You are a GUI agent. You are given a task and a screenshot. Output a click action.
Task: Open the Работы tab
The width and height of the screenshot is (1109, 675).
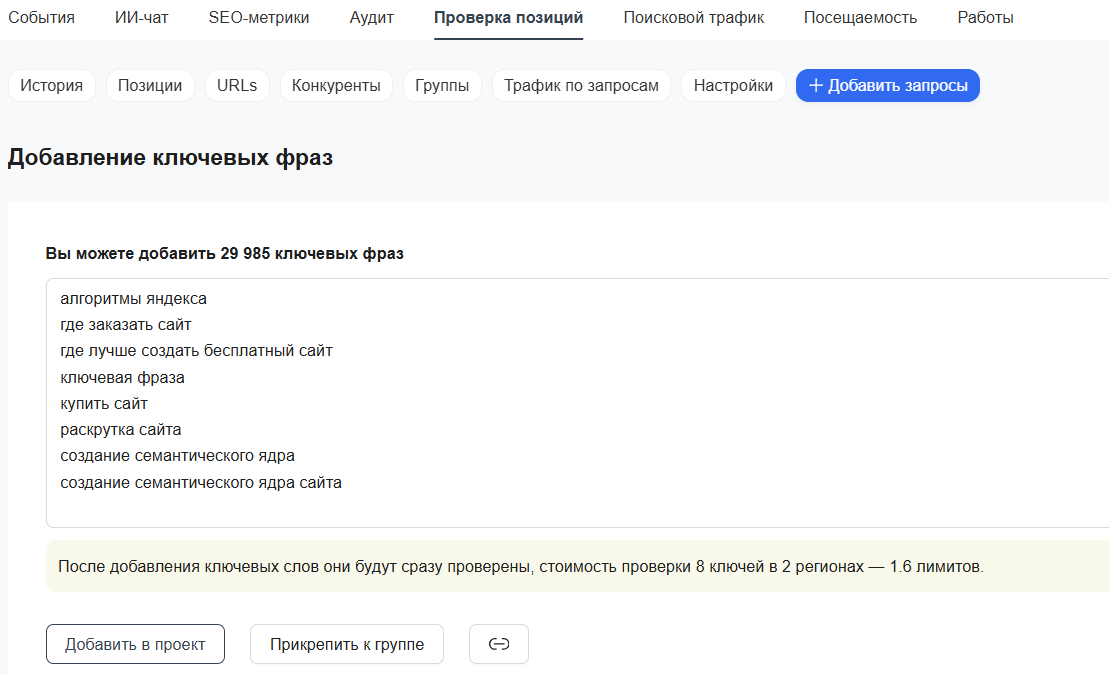pyautogui.click(x=985, y=18)
